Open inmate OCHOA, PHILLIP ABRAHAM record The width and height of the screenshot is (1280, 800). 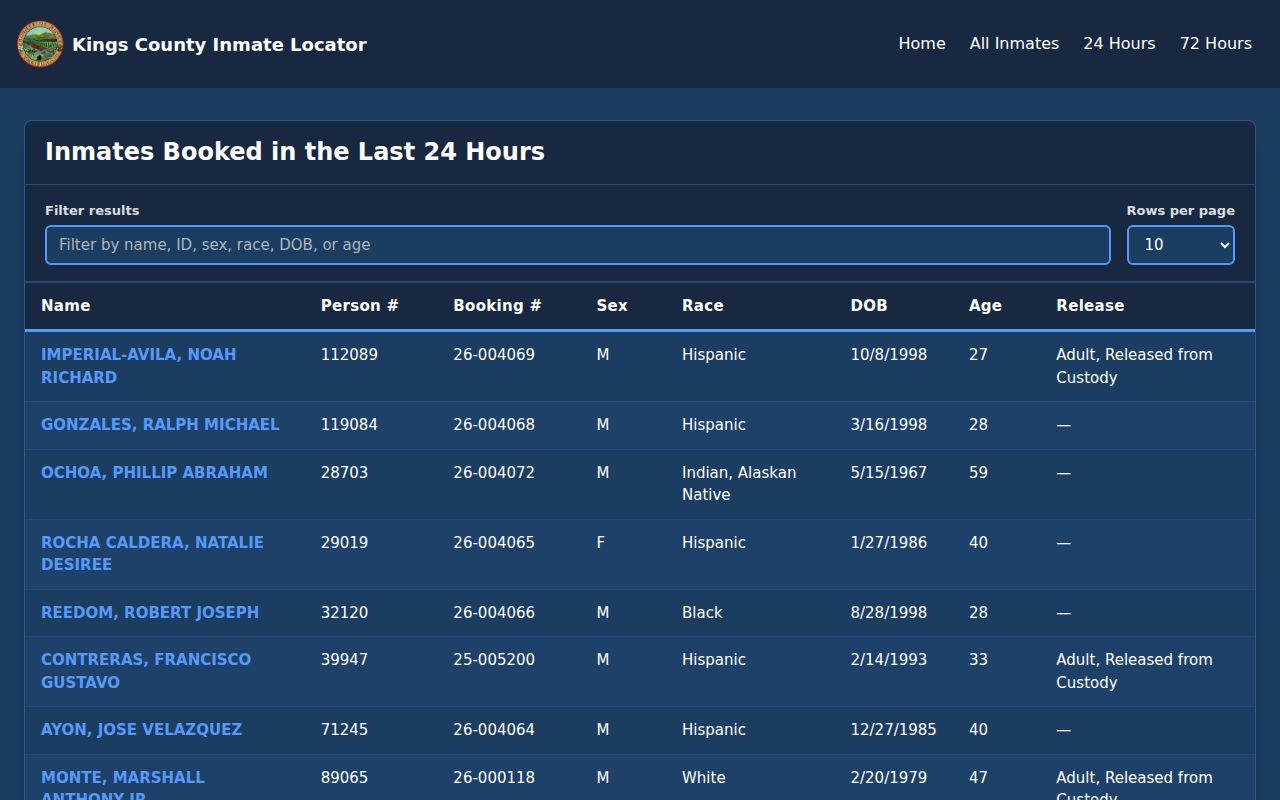coord(154,472)
